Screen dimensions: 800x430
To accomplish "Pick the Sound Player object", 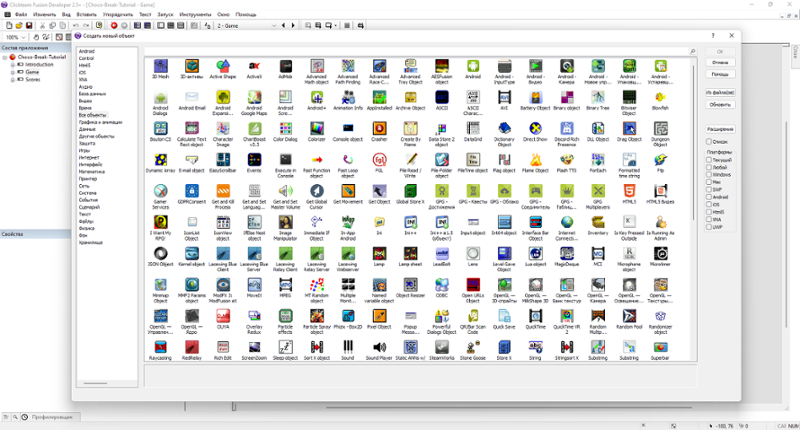I will pyautogui.click(x=379, y=347).
